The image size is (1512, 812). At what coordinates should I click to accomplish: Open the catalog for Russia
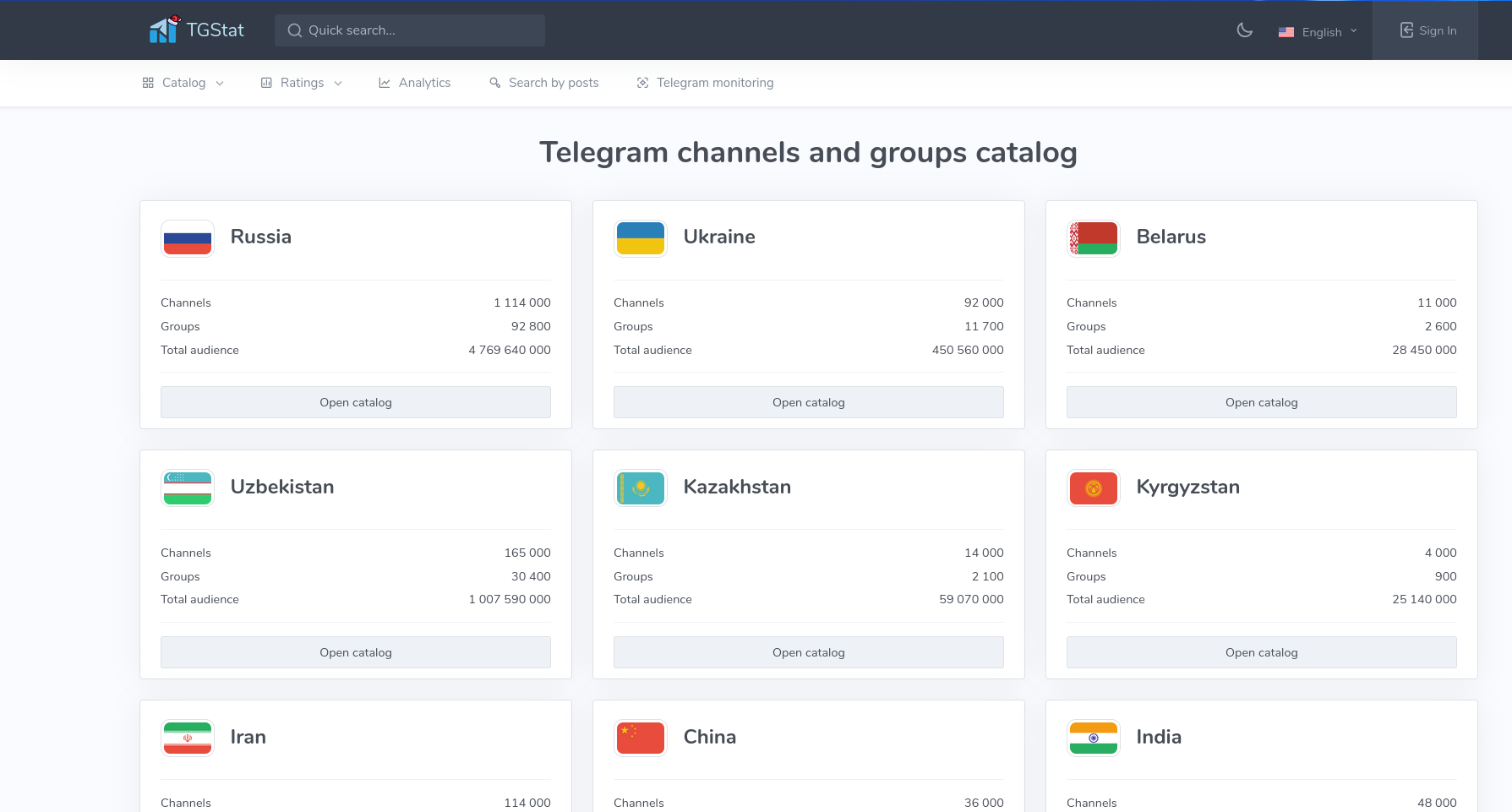355,402
